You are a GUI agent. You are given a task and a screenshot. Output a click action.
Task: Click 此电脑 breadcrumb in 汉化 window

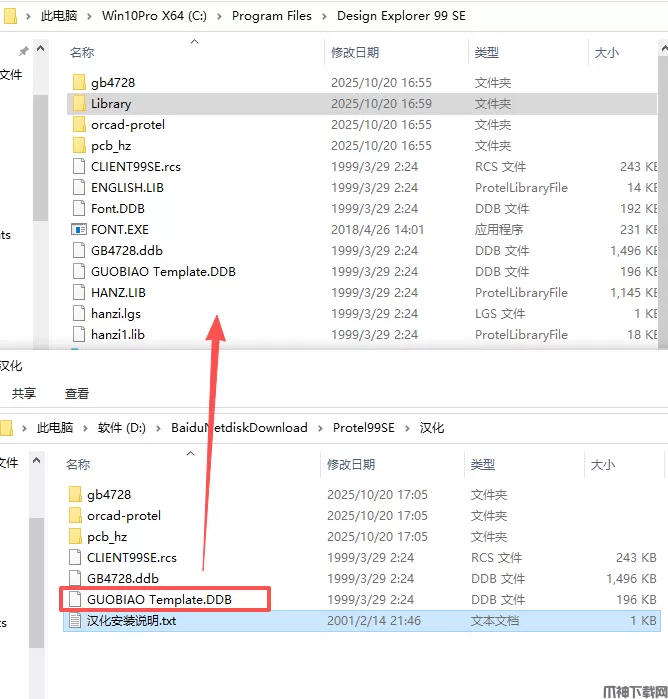pyautogui.click(x=54, y=428)
